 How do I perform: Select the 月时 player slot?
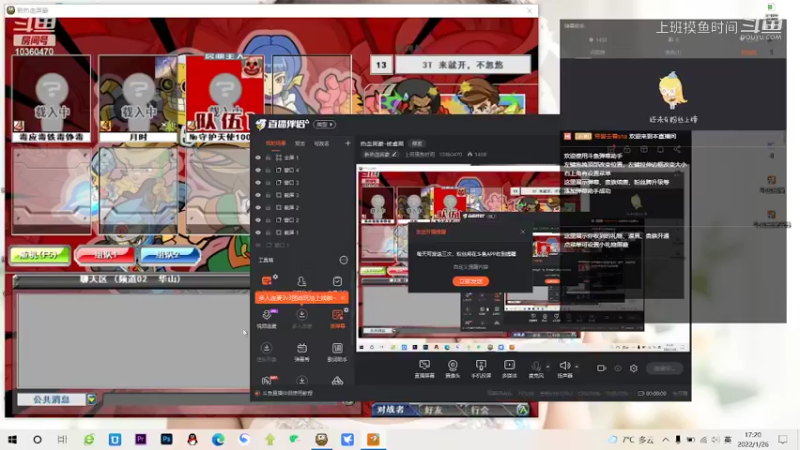pyautogui.click(x=138, y=99)
